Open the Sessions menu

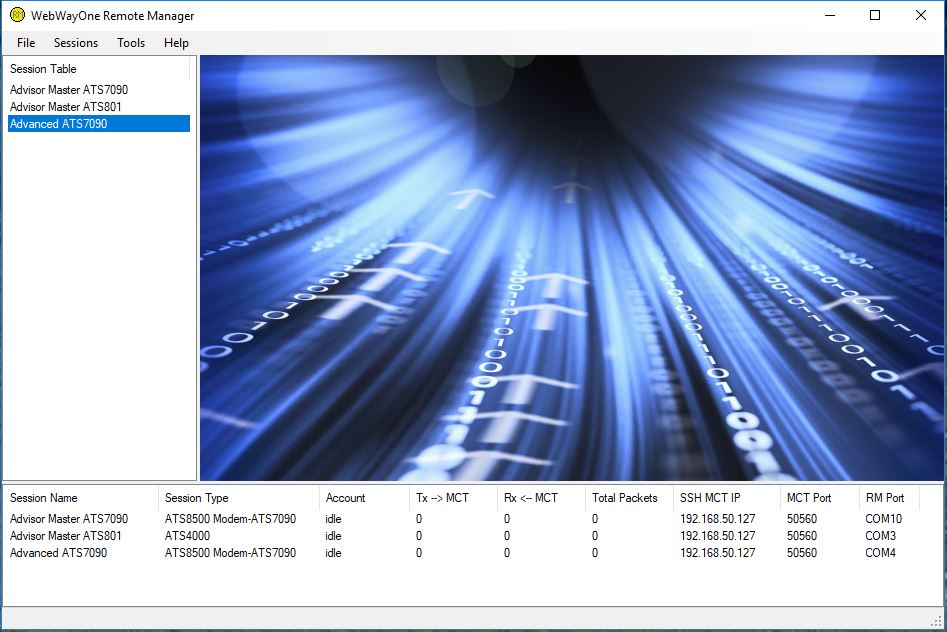point(76,43)
